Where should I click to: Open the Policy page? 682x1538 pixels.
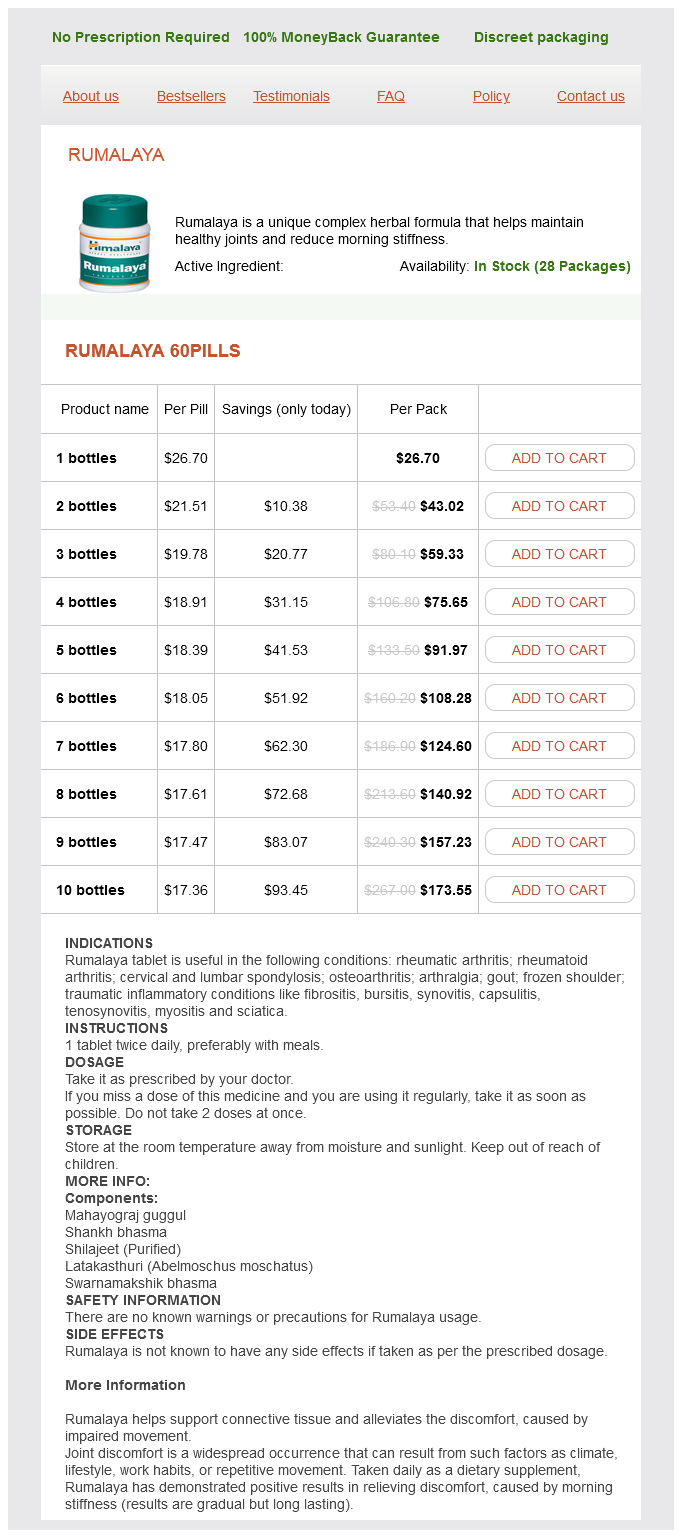[x=491, y=96]
